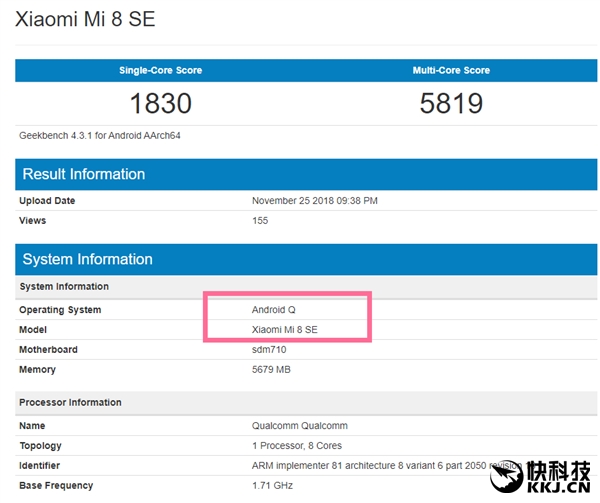This screenshot has width=600, height=503.
Task: Click the Upload Date label
Action: click(47, 200)
